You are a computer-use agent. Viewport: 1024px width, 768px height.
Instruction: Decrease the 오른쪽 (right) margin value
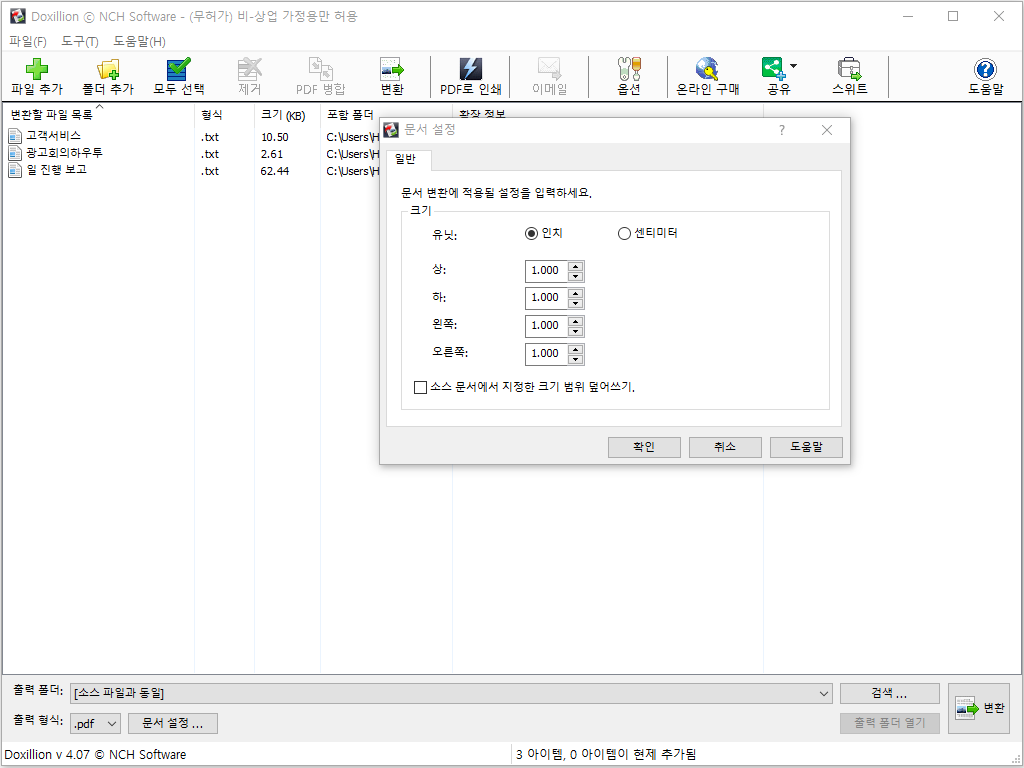(x=575, y=360)
